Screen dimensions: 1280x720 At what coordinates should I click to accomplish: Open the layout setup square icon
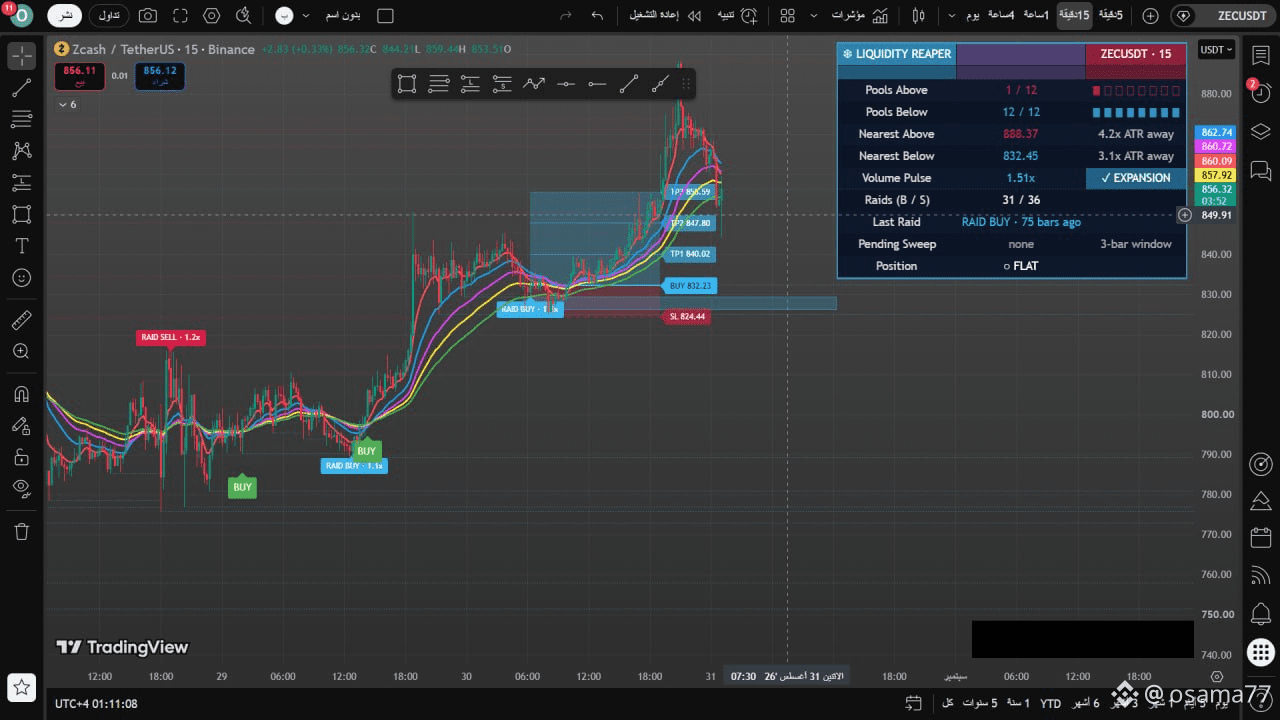(385, 16)
